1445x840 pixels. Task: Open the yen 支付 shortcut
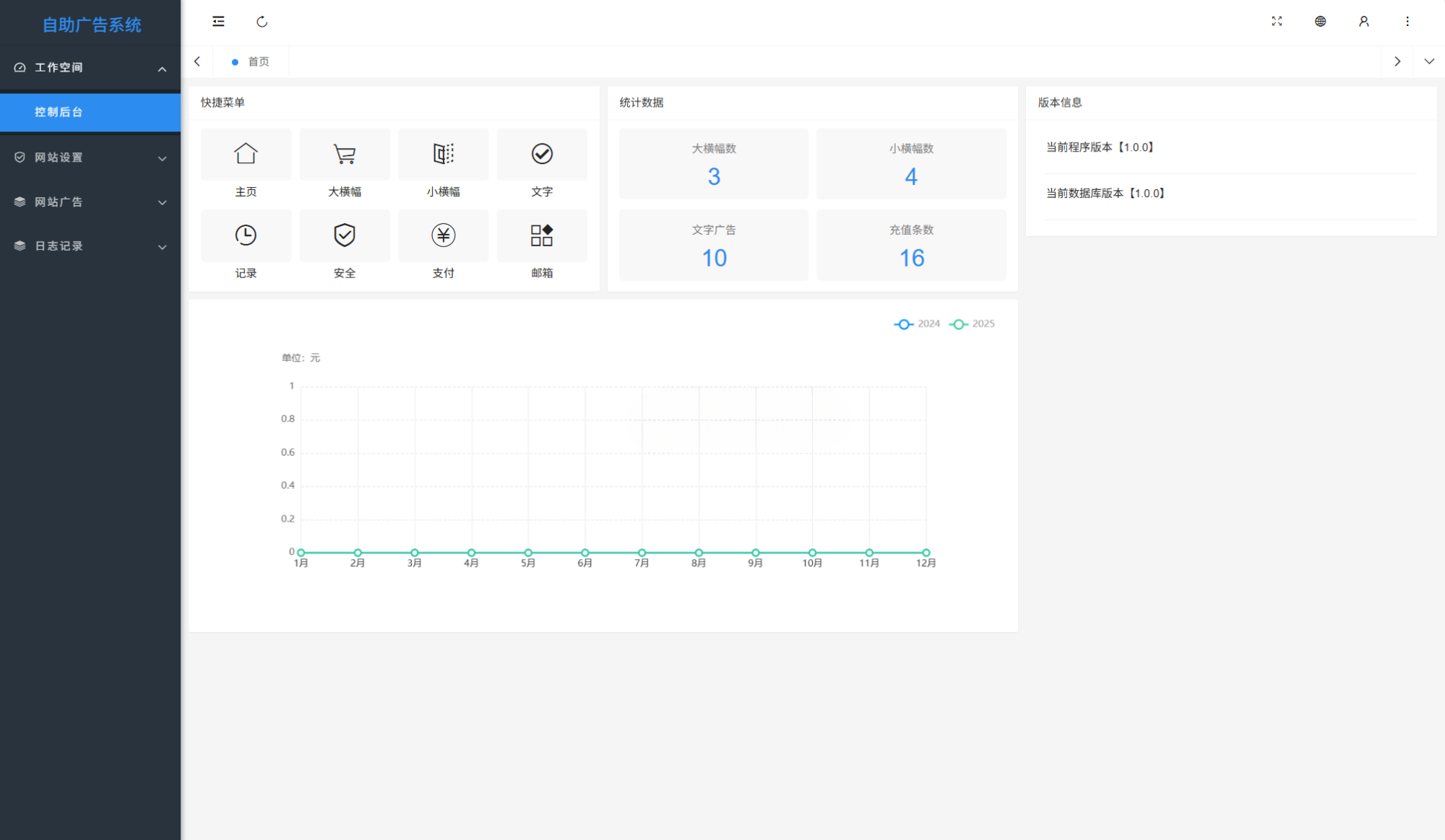tap(443, 235)
